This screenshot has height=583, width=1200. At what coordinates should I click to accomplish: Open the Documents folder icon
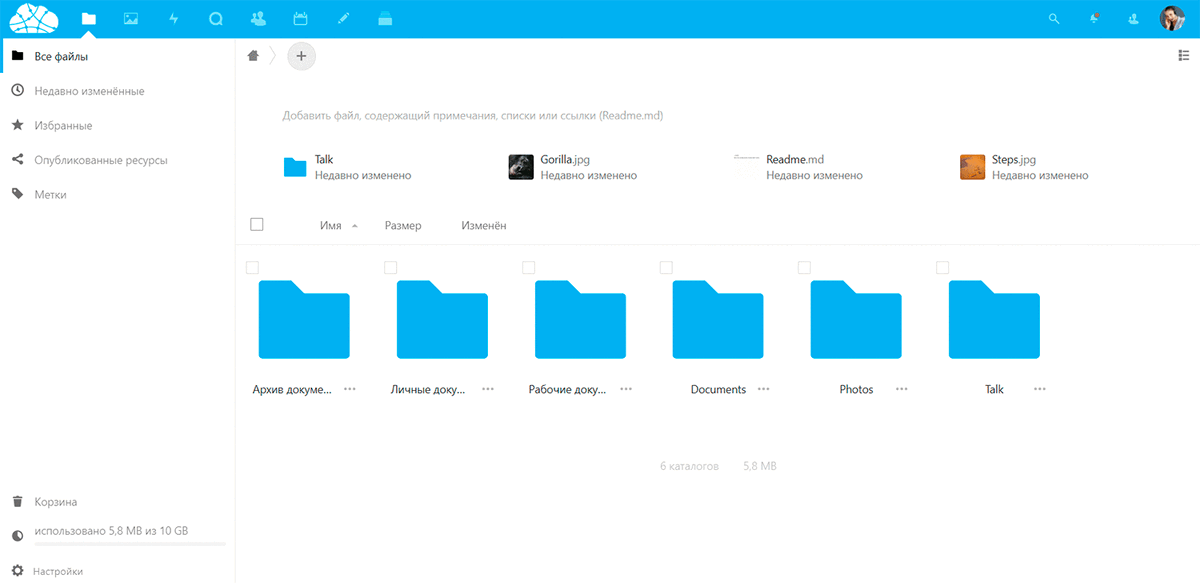coord(718,320)
